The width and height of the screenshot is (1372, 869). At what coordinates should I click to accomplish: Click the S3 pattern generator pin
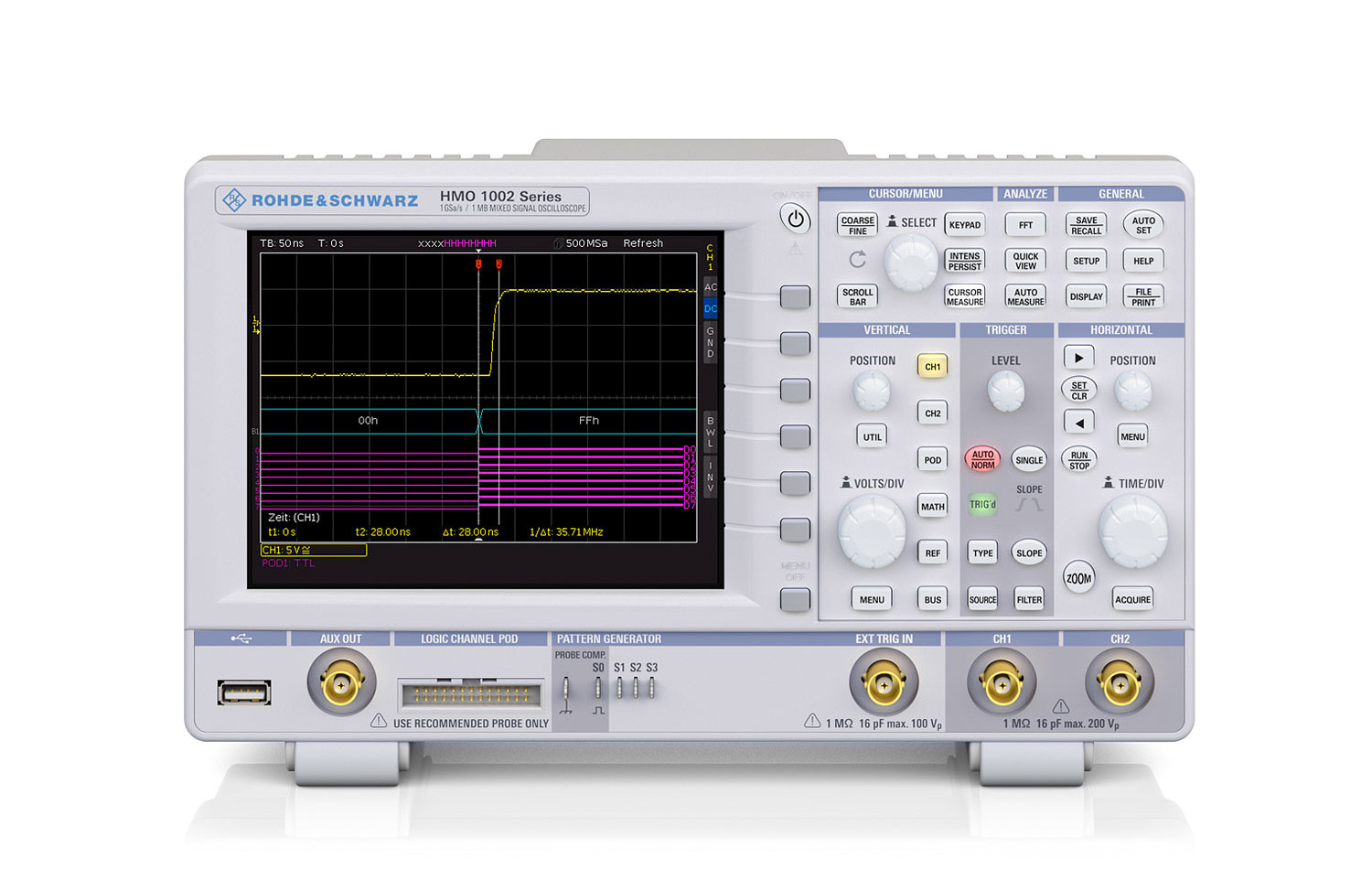pyautogui.click(x=651, y=687)
